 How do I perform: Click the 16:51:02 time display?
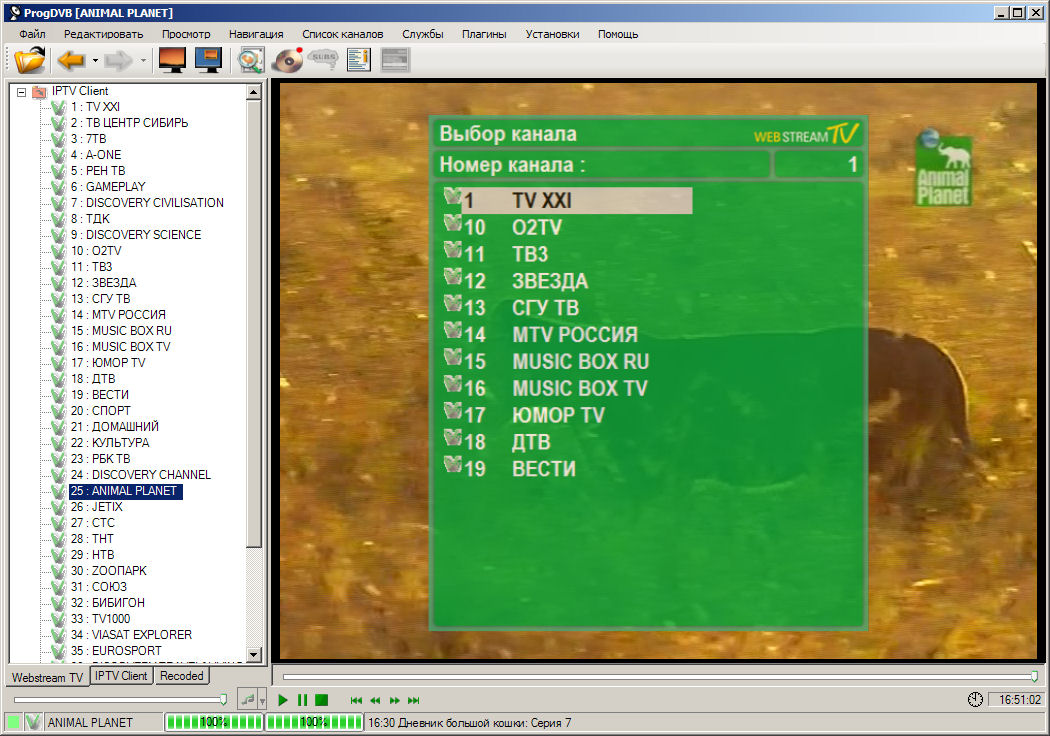point(1017,700)
